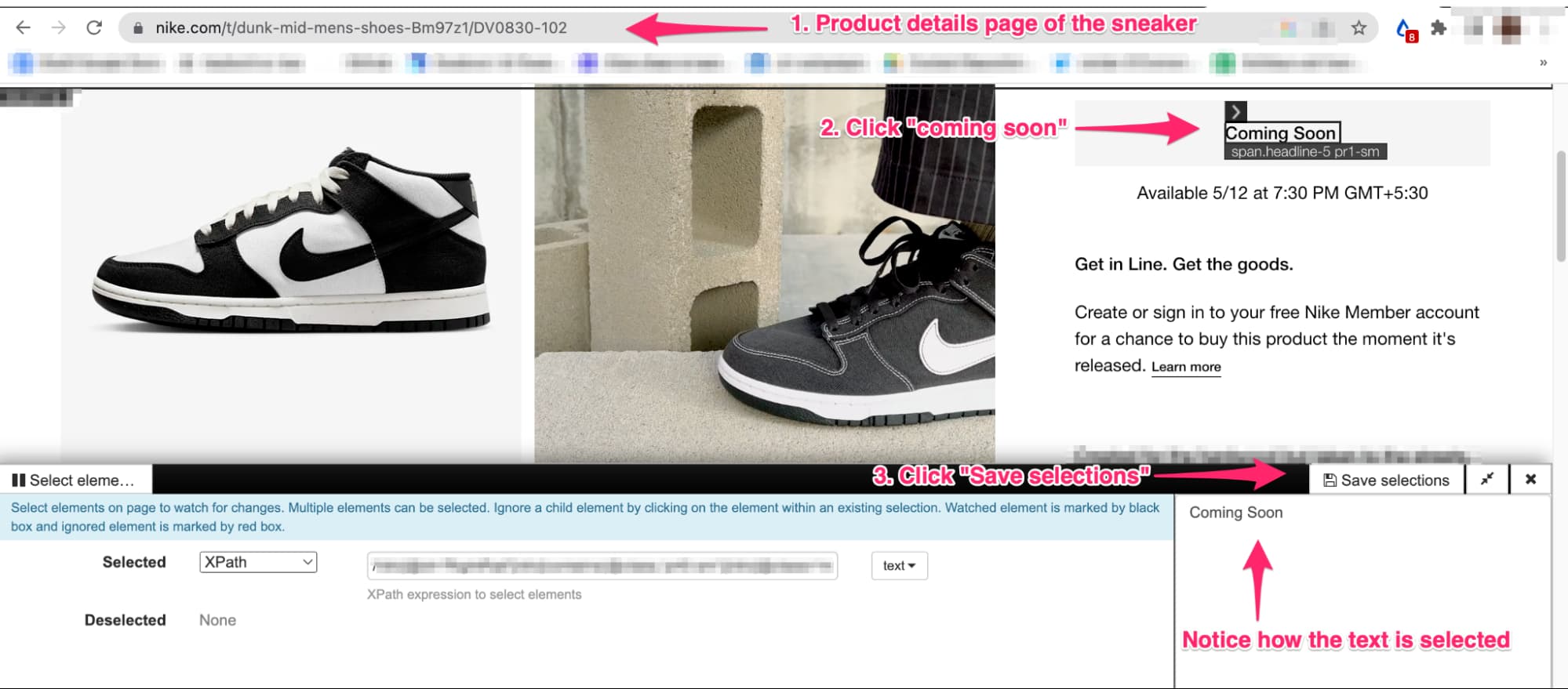Screen dimensions: 1568x689
Task: Expand the text attribute dropdown
Action: pyautogui.click(x=899, y=566)
